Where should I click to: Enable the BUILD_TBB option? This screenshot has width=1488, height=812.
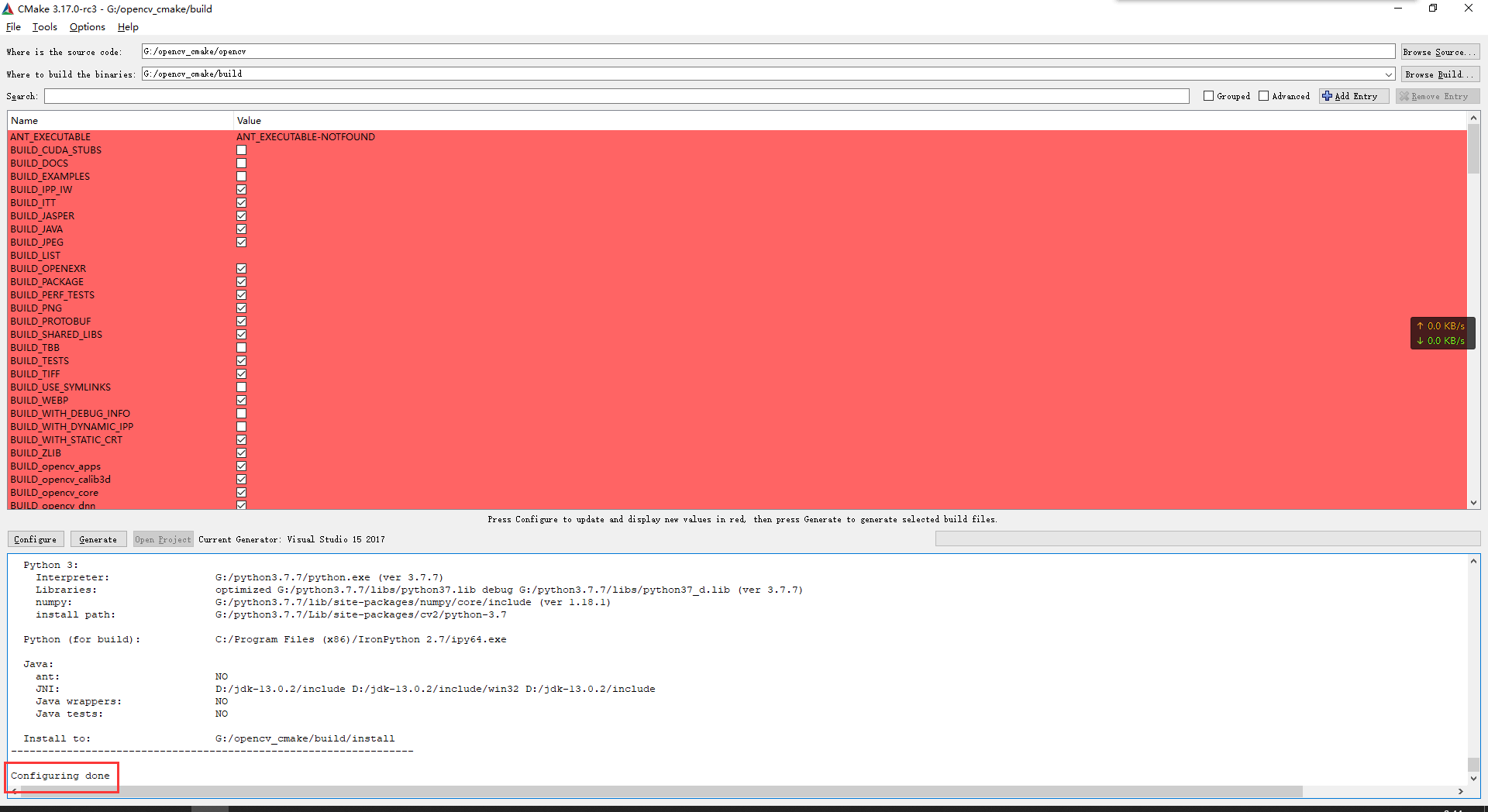coord(241,347)
